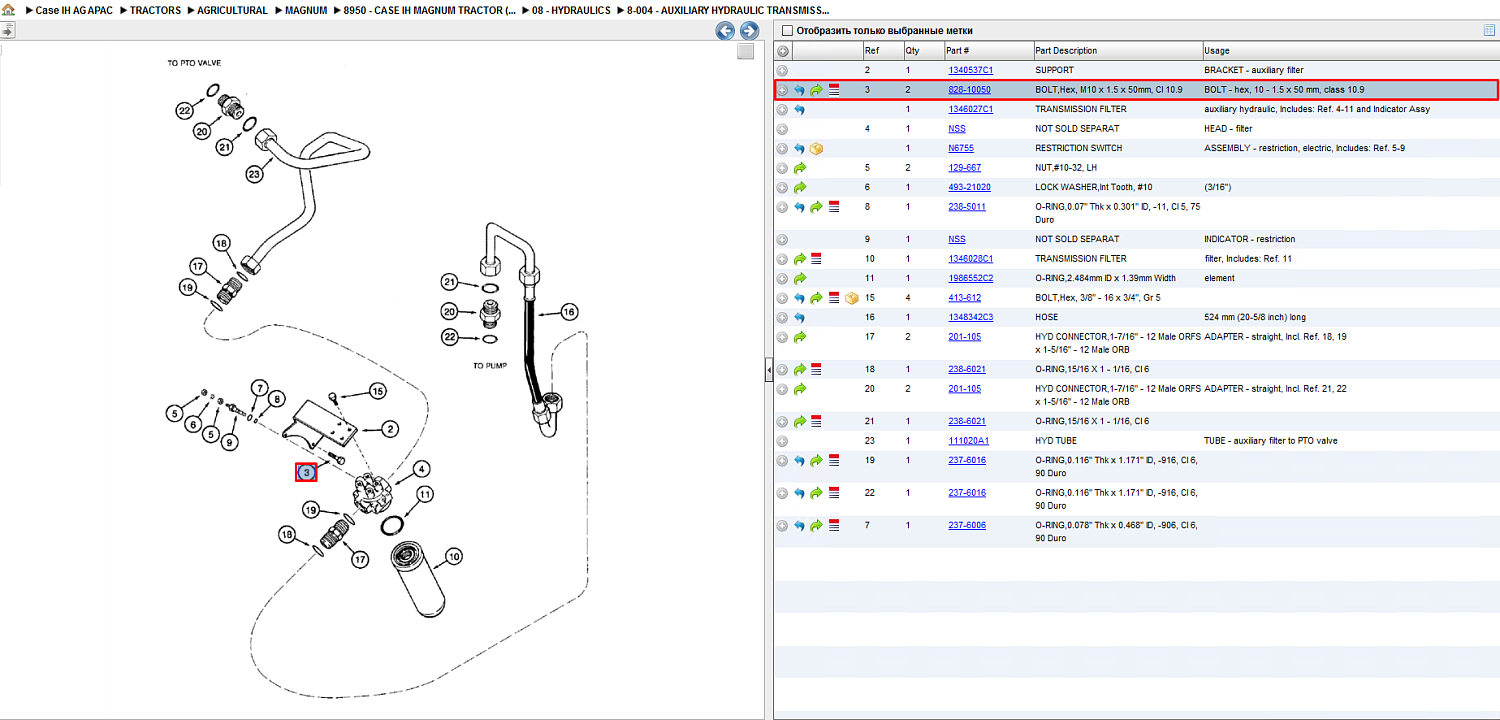Image resolution: width=1500 pixels, height=720 pixels.
Task: Click the green arrow on row 129-667
Action: click(799, 168)
